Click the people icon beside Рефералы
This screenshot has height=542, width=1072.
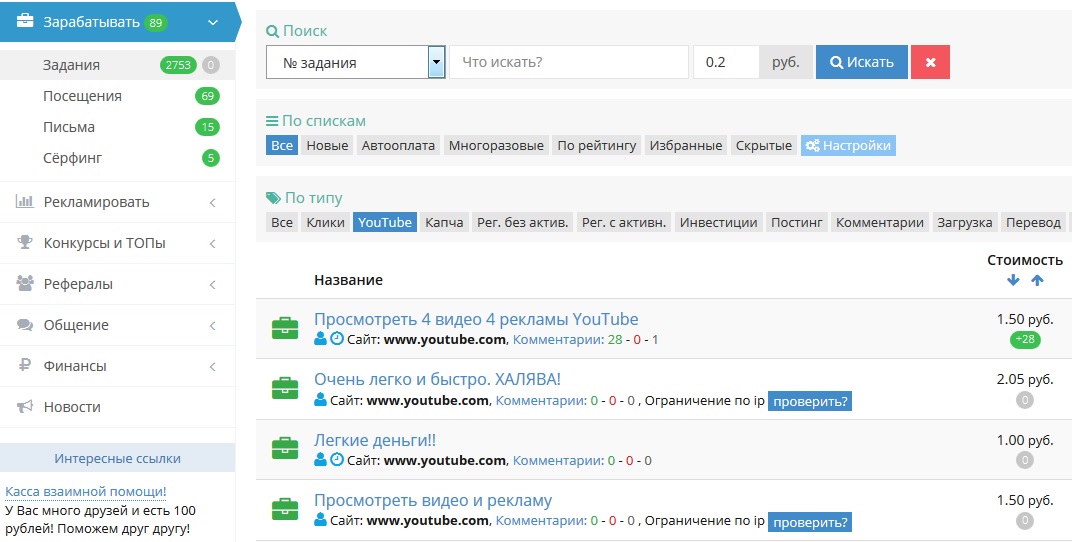25,284
